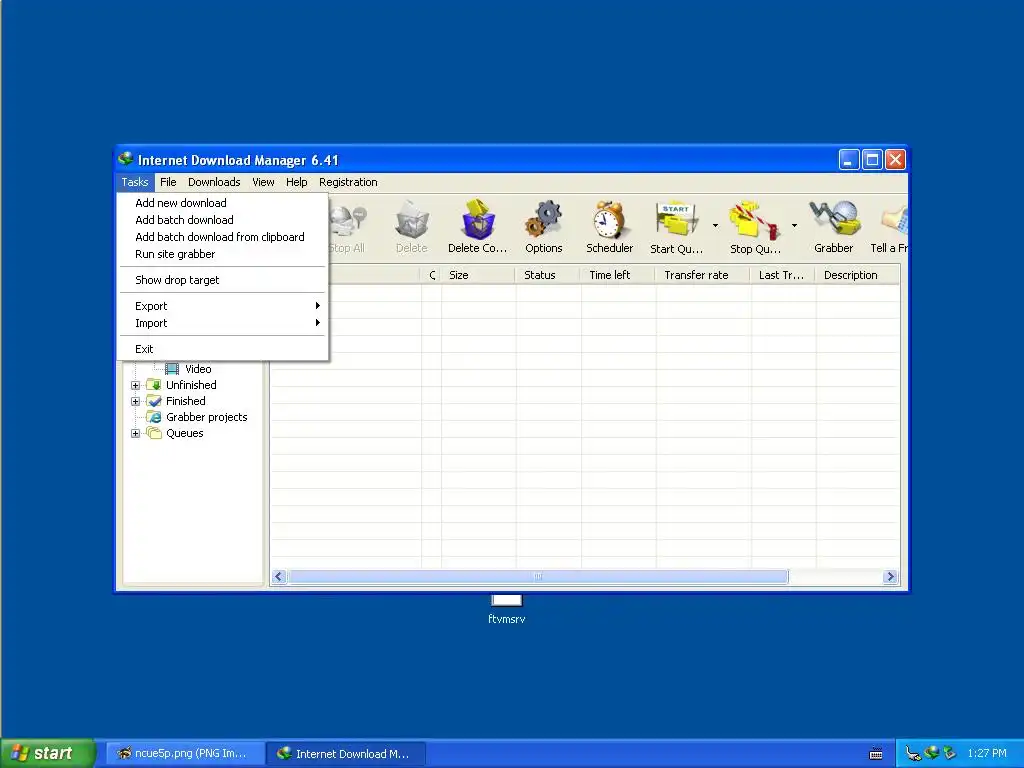Click the scrollbar right arrow

coord(890,577)
